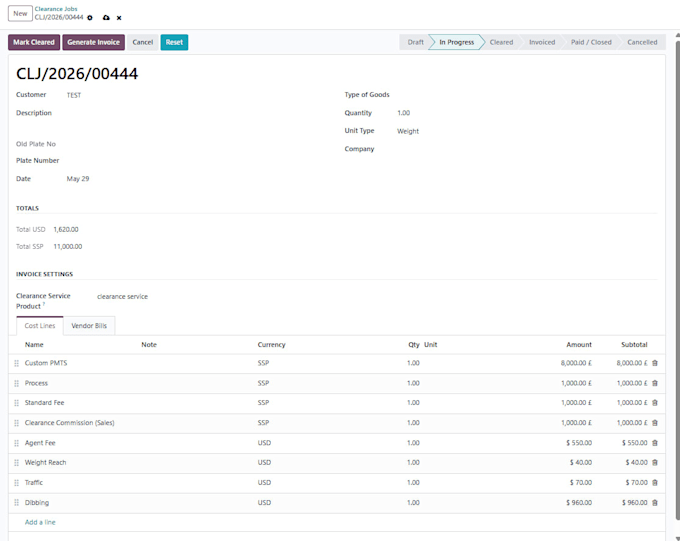Select the Paid / Closed status stage
This screenshot has width=680, height=541.
coord(591,42)
